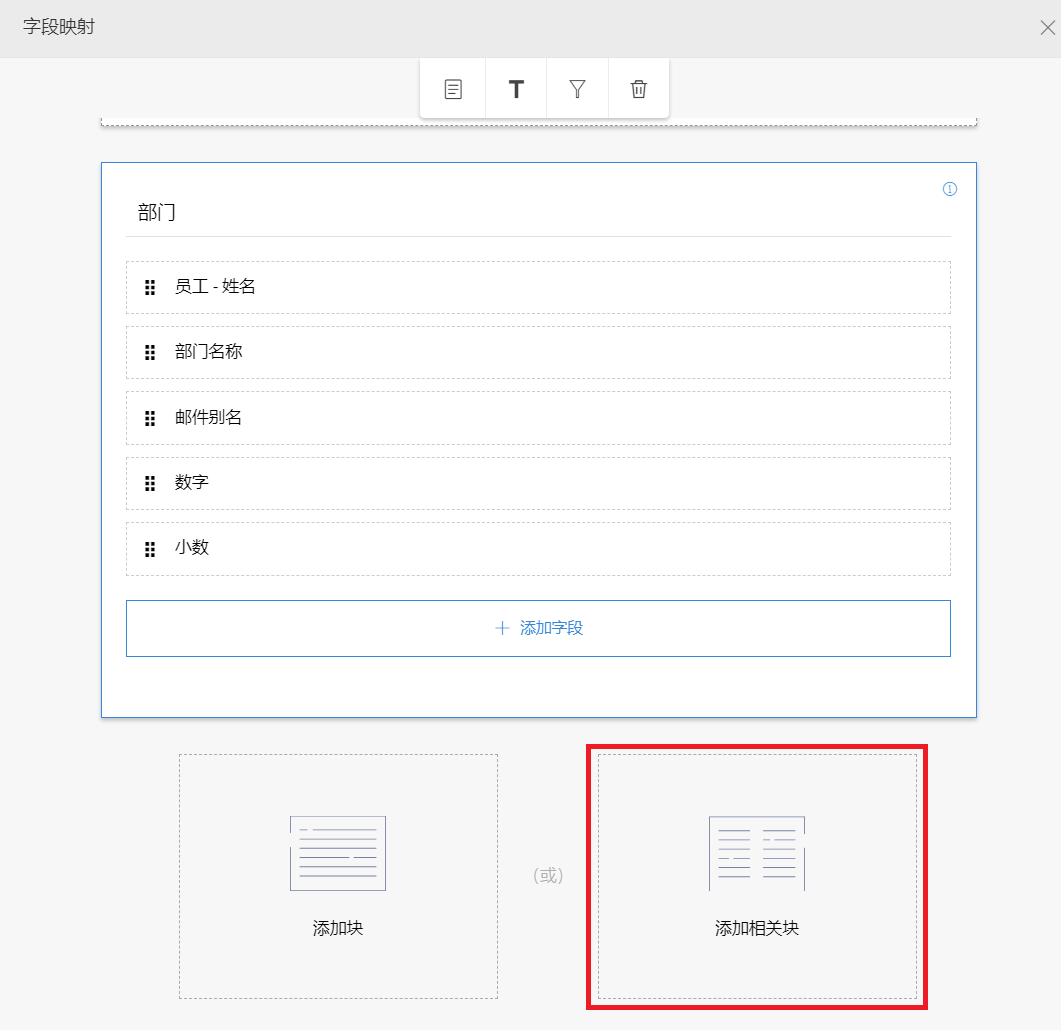Click drag handle beside 小数 field
The width and height of the screenshot is (1061, 1031).
(150, 549)
